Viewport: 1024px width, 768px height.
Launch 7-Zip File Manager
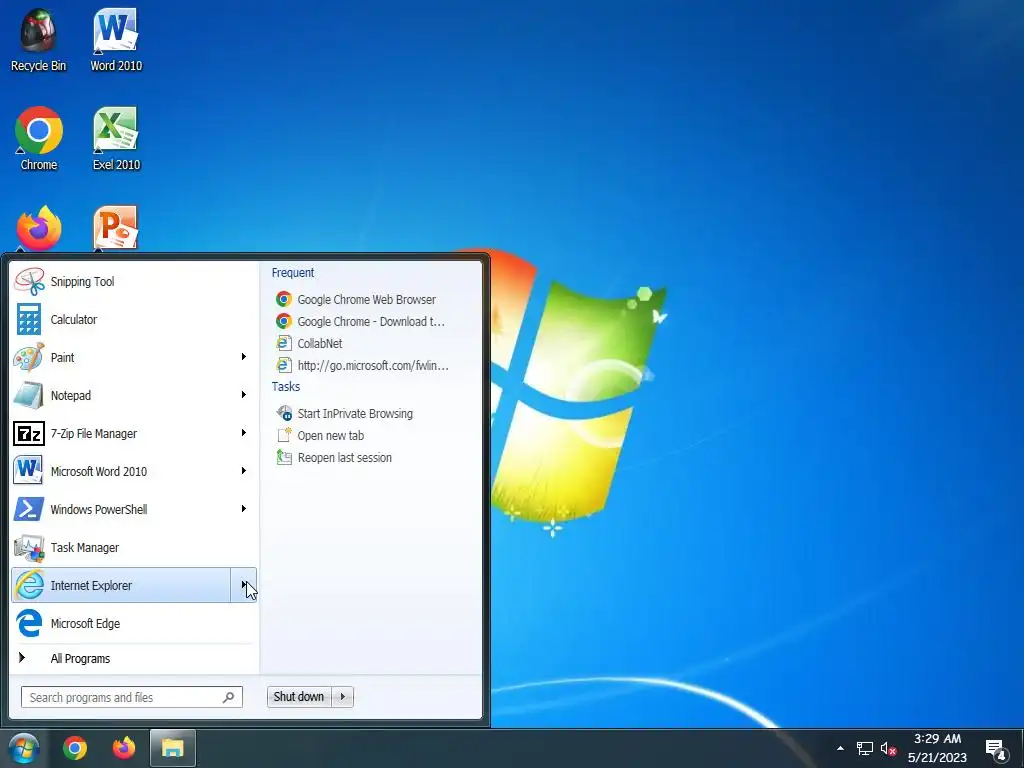click(121, 433)
